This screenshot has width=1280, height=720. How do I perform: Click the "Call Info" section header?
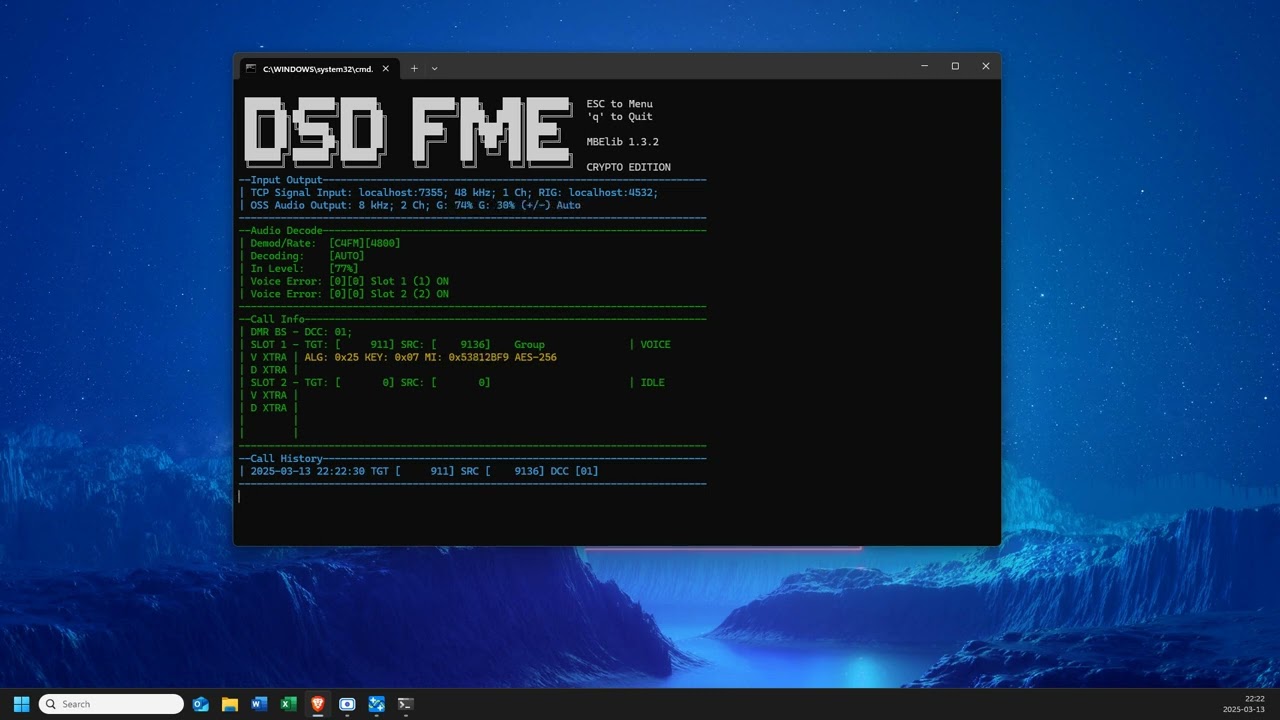pyautogui.click(x=277, y=319)
